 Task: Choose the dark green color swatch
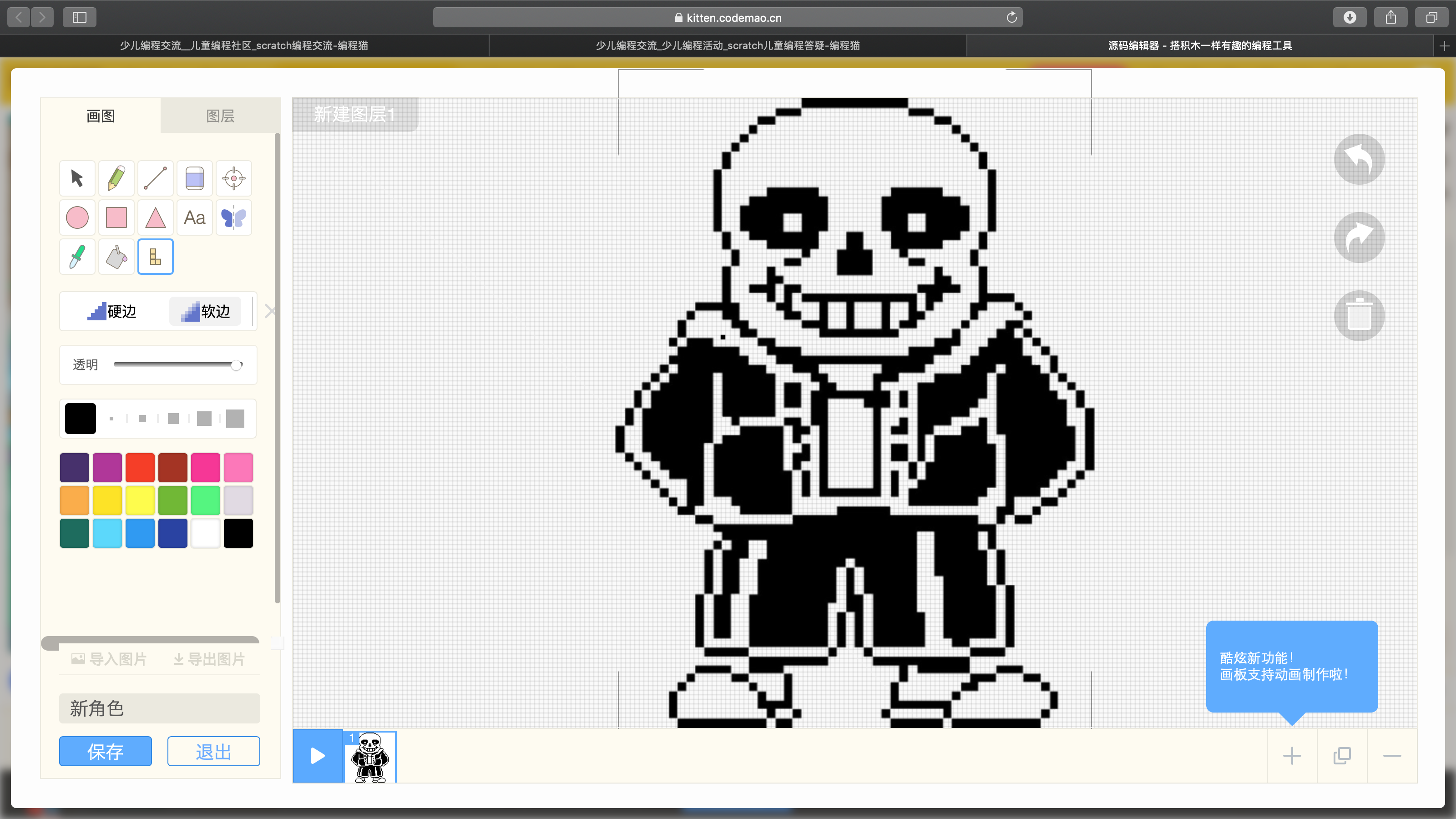173,501
